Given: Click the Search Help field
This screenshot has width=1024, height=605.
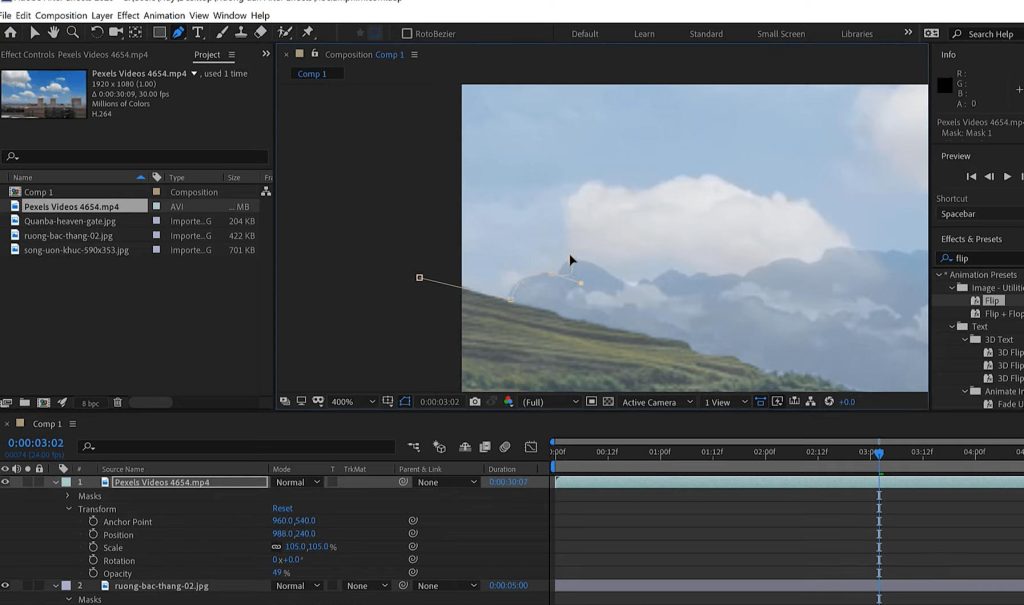Looking at the screenshot, I should [986, 33].
